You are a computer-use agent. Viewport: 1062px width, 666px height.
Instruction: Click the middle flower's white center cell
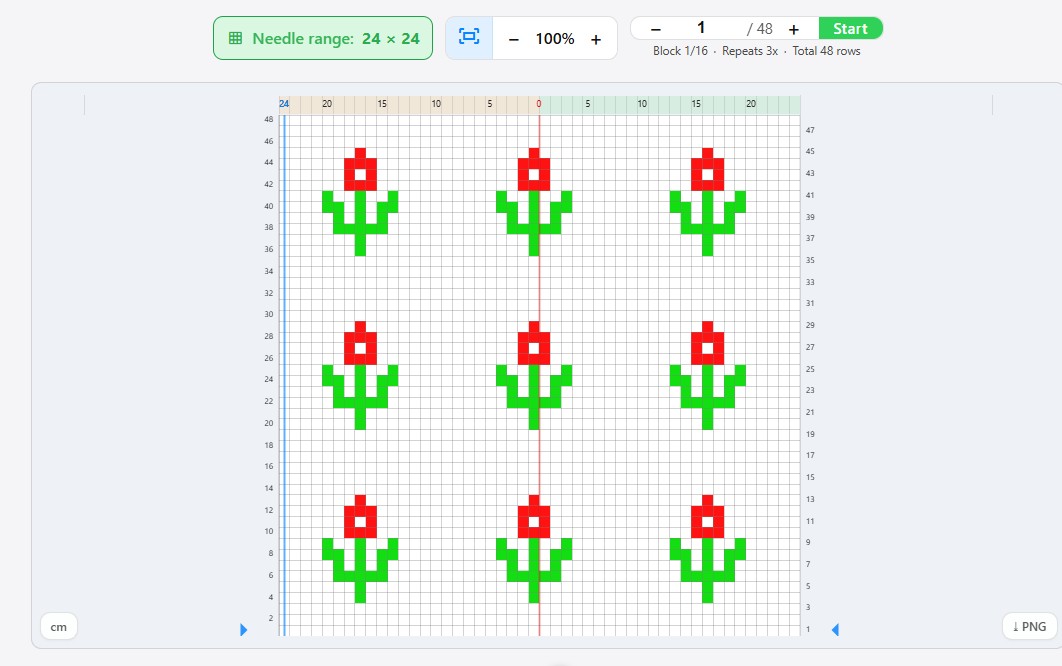[534, 348]
